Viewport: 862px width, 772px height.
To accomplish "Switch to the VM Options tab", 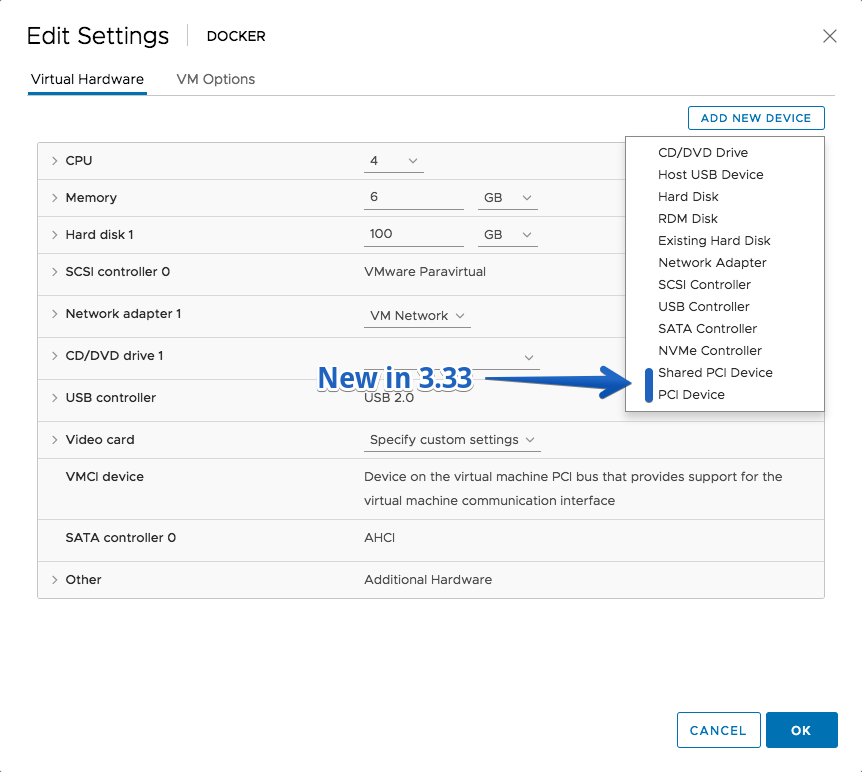I will click(x=216, y=79).
